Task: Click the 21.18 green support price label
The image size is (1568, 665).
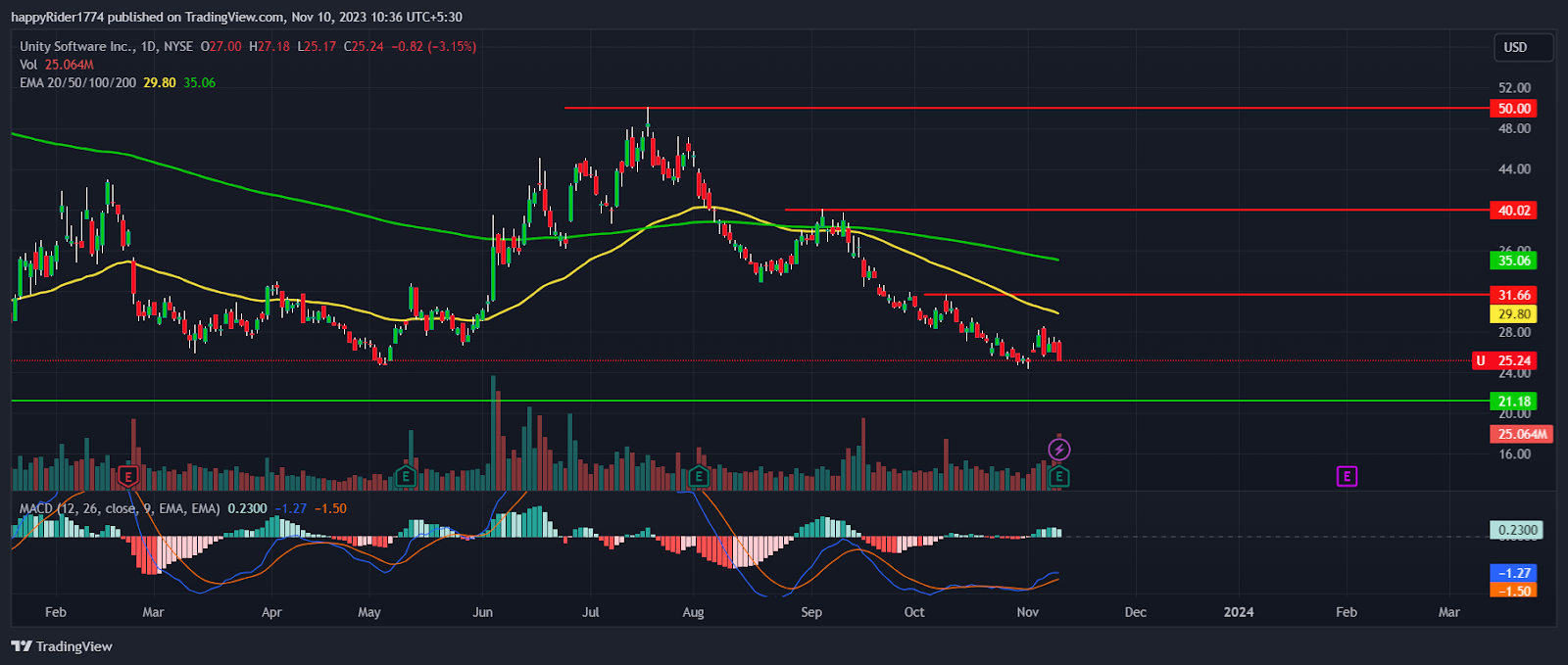Action: (x=1513, y=402)
